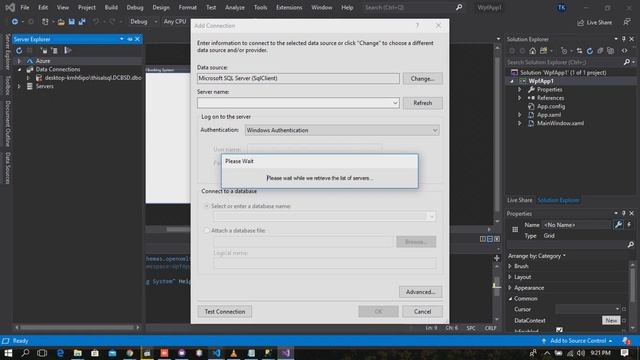Image resolution: width=640 pixels, height=360 pixels.
Task: Click Show All Files icon in Solution Explorer
Action: point(611,51)
